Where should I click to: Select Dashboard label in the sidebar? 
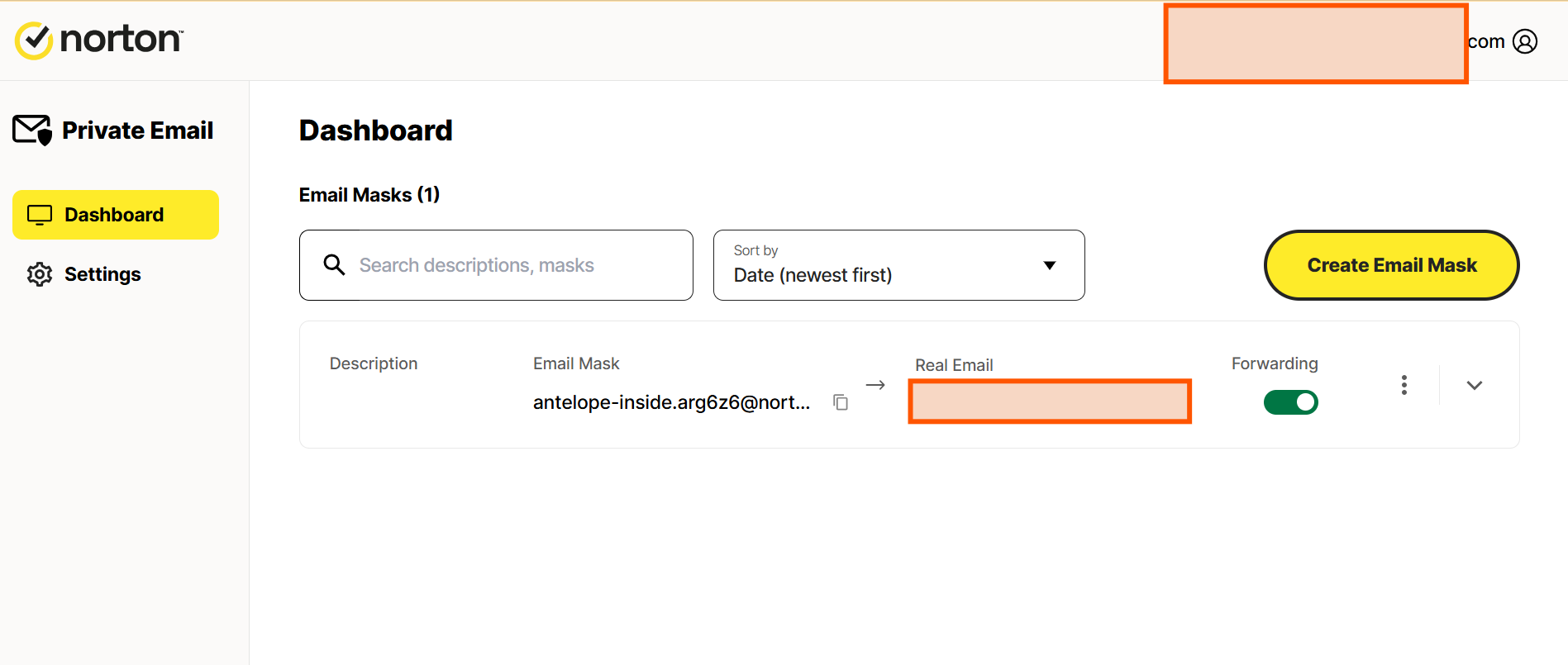coord(114,215)
